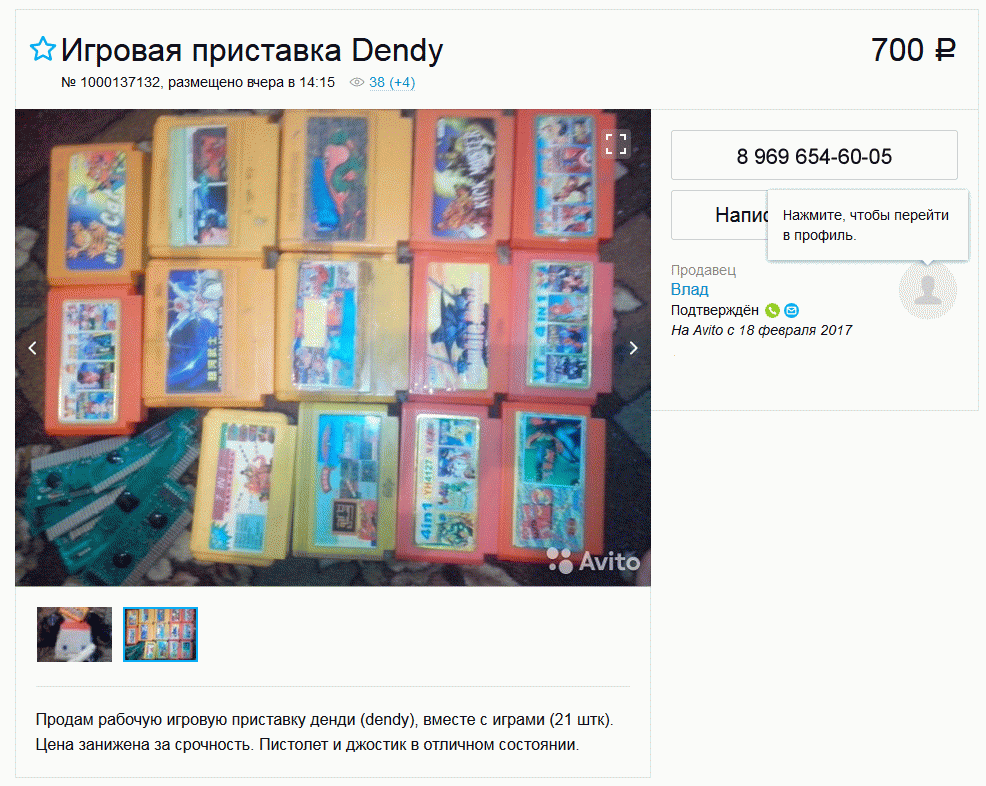Click the eye views icon
986x786 pixels.
[357, 82]
